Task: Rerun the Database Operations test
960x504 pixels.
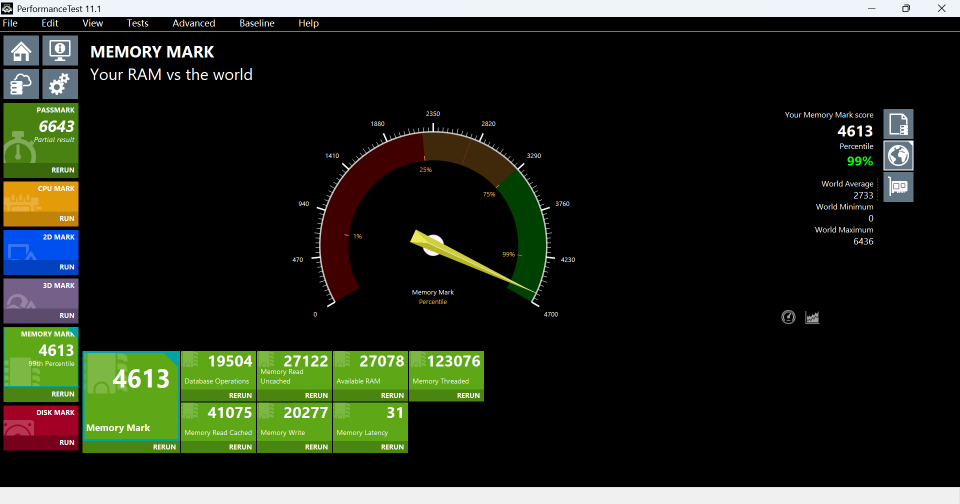Action: point(240,396)
